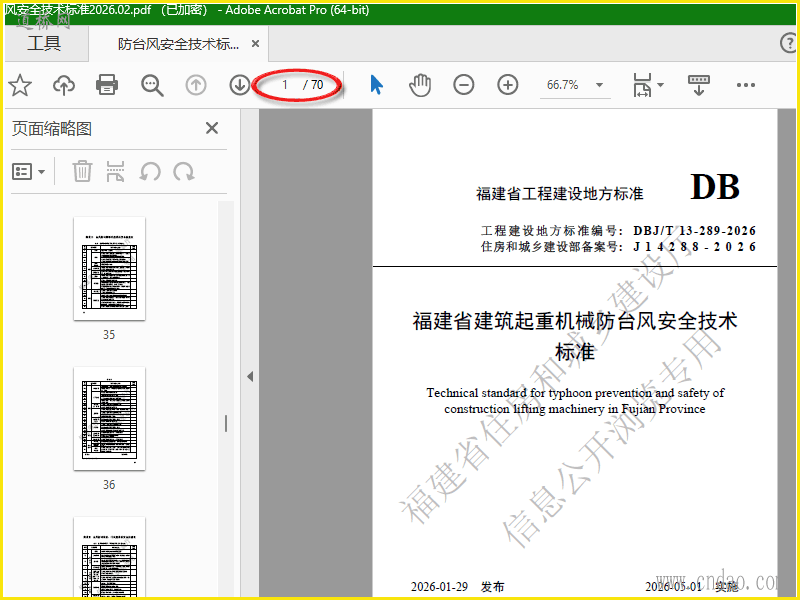Click the star bookmark icon
Image resolution: width=800 pixels, height=600 pixels.
click(20, 85)
